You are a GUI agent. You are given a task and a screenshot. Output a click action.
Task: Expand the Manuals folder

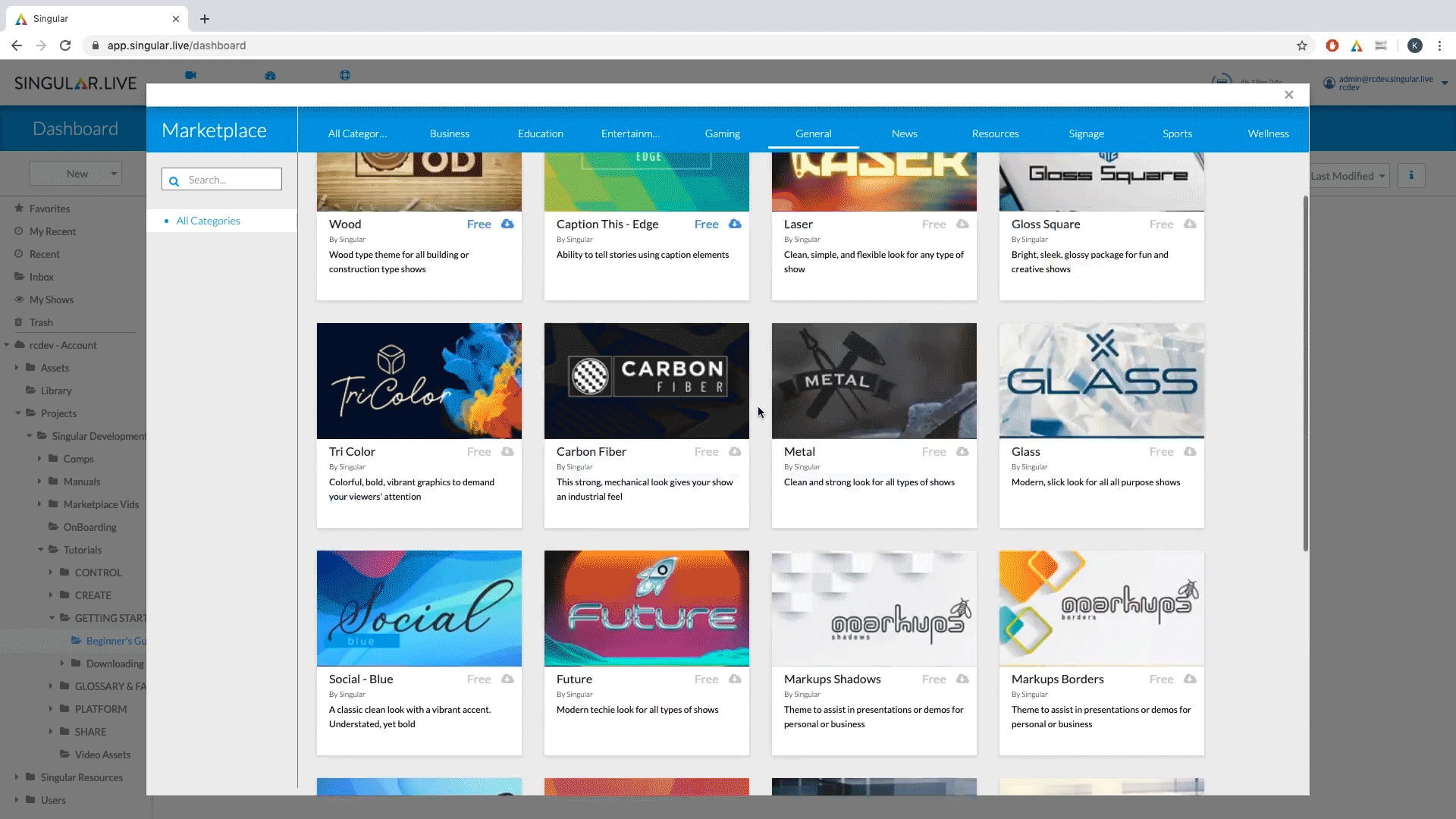[39, 482]
